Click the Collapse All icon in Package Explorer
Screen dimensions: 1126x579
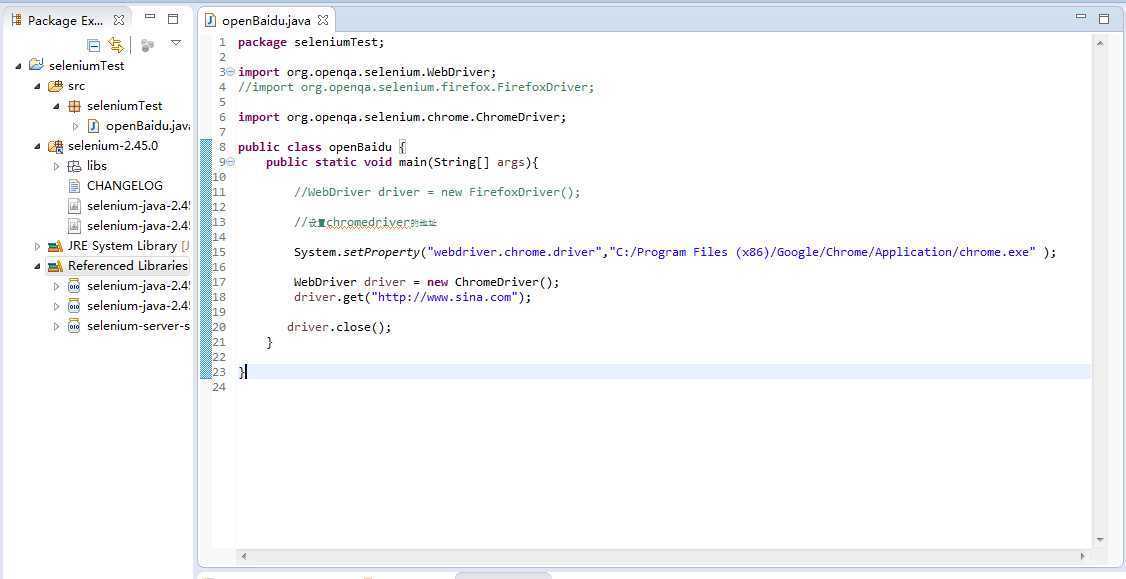click(x=93, y=45)
